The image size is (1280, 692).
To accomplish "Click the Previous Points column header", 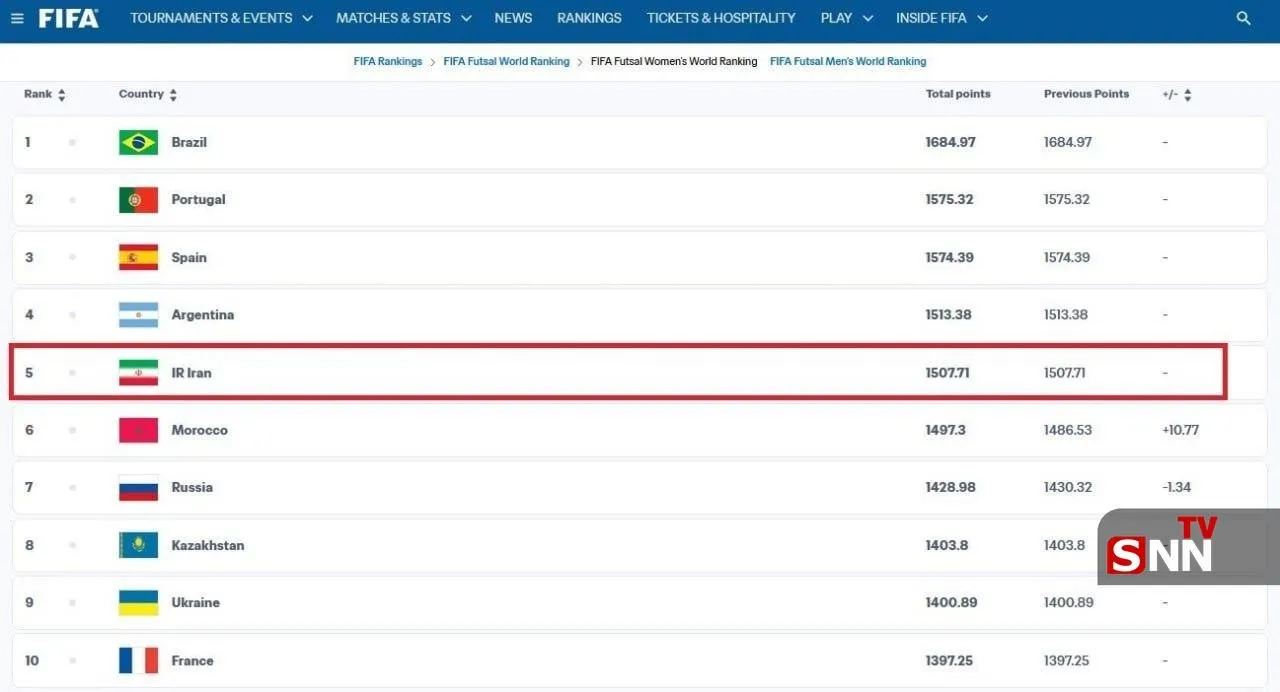I will [1086, 94].
